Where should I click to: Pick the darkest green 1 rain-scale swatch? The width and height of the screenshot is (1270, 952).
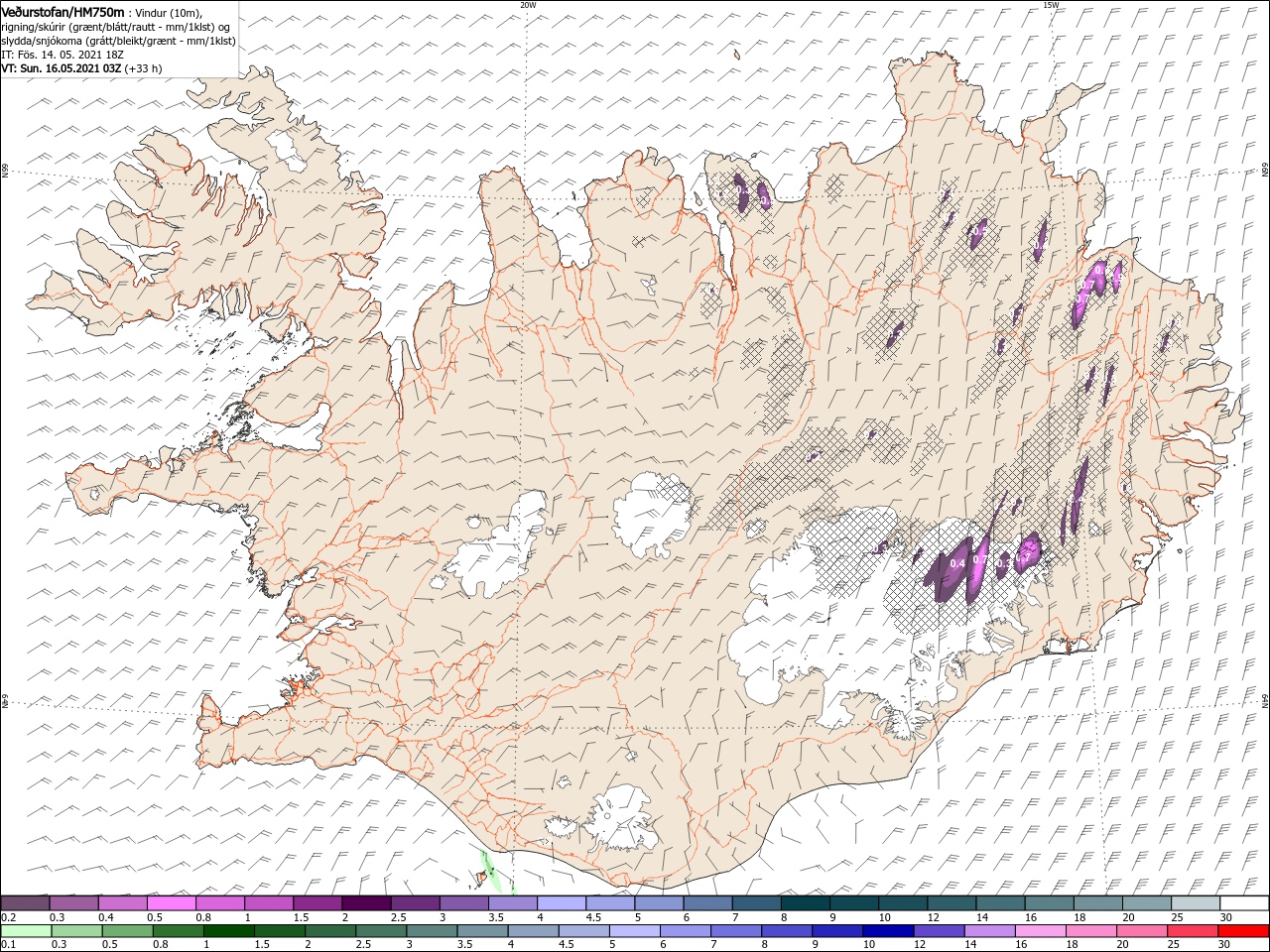click(x=228, y=931)
